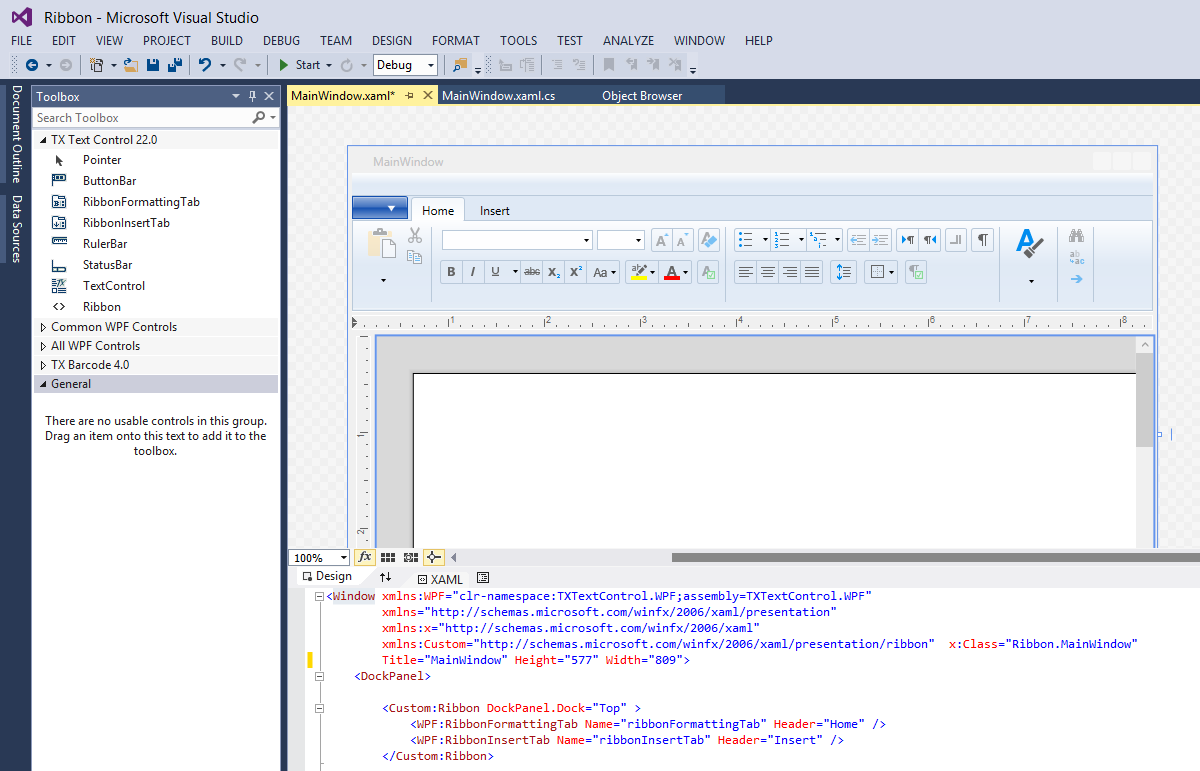Open the Data Sources side tab
The height and width of the screenshot is (771, 1200).
[x=16, y=228]
